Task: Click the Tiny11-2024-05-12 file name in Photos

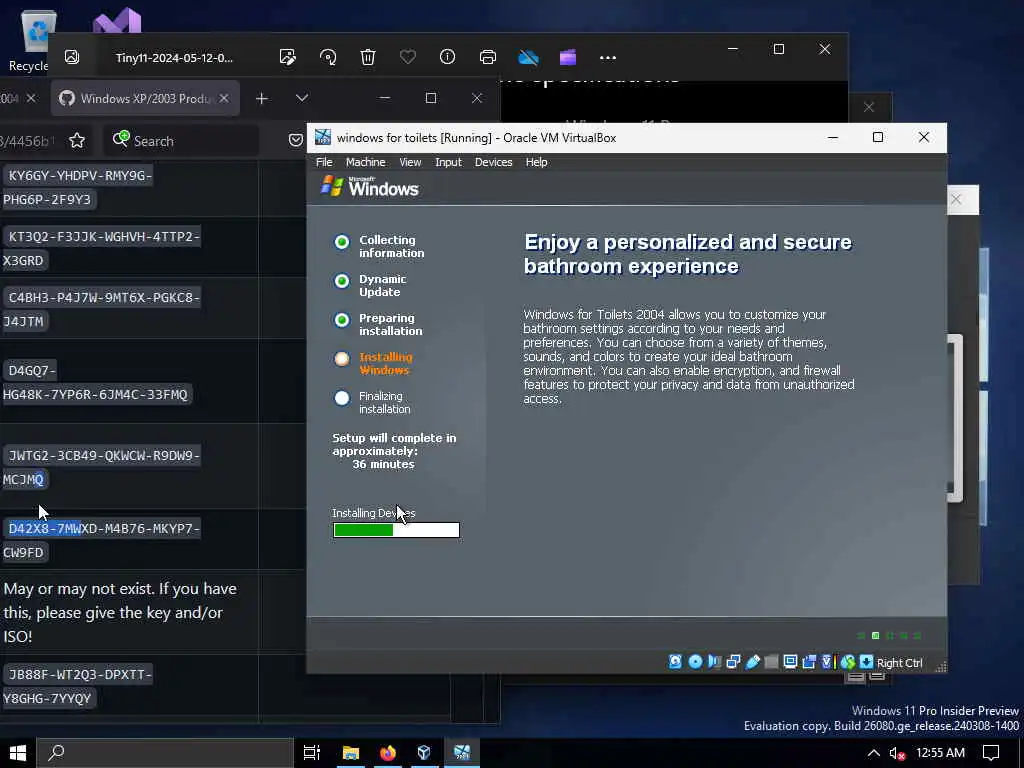Action: (174, 57)
